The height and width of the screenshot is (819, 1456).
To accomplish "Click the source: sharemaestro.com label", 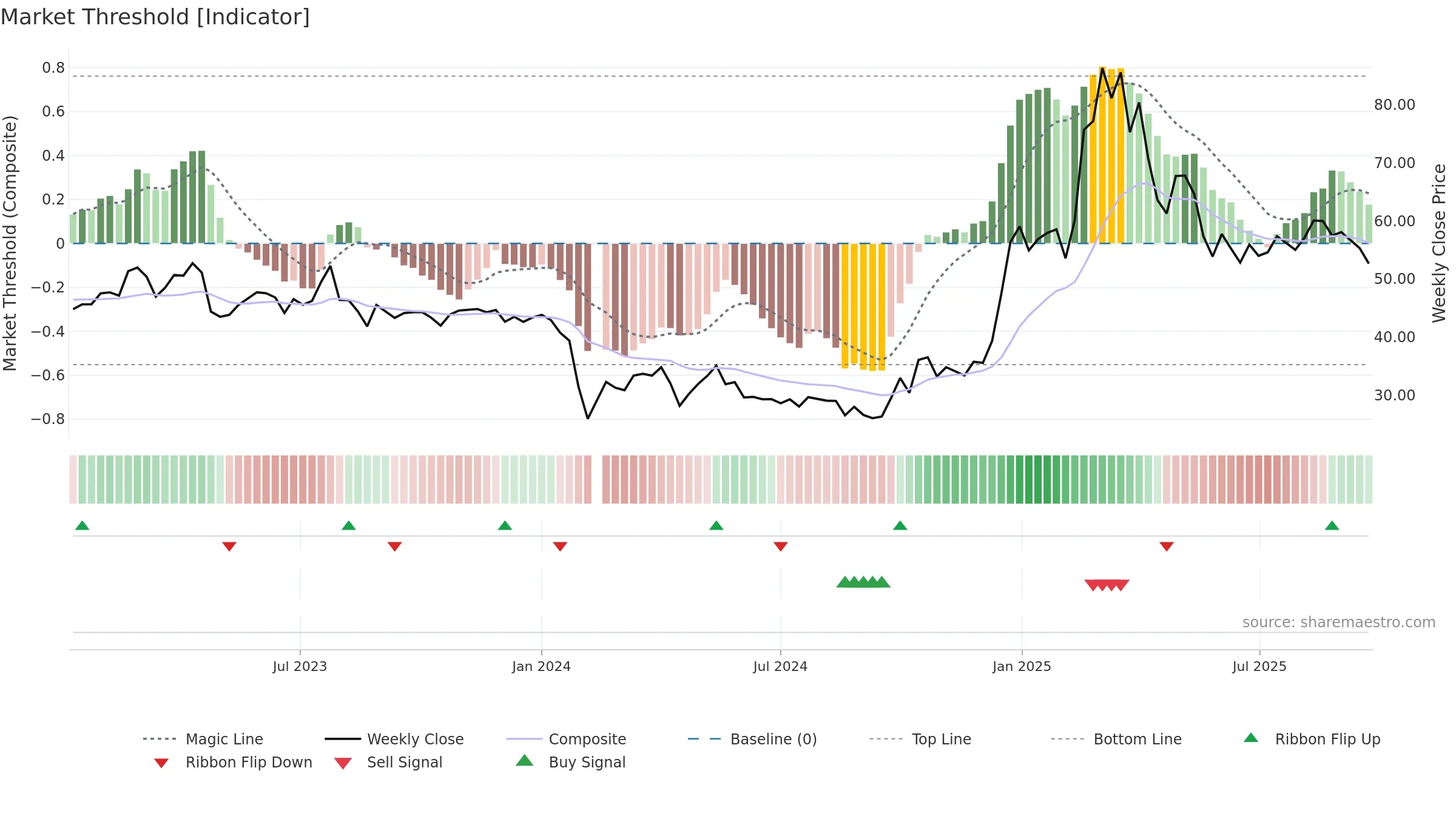I will (1339, 622).
